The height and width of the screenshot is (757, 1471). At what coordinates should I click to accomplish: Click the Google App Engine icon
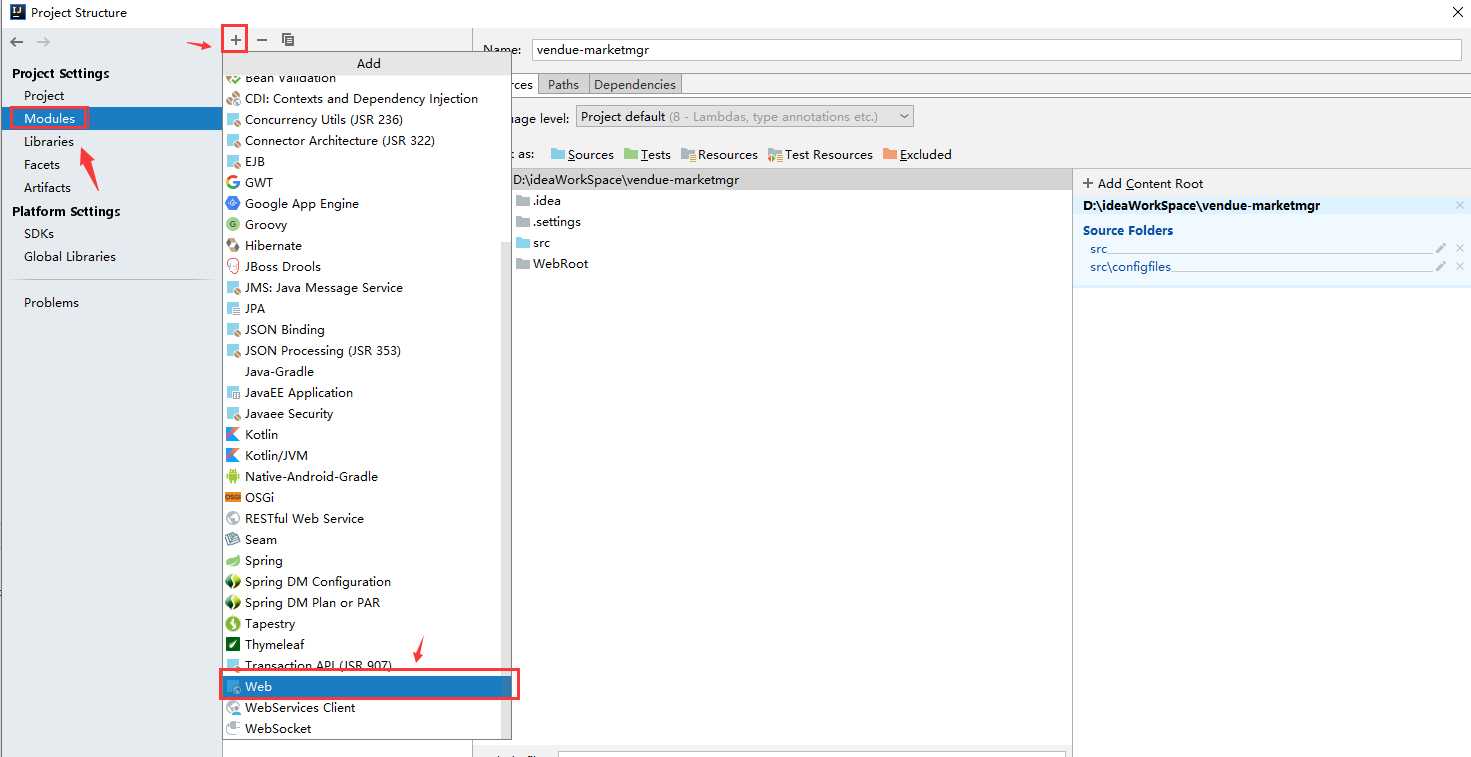233,203
